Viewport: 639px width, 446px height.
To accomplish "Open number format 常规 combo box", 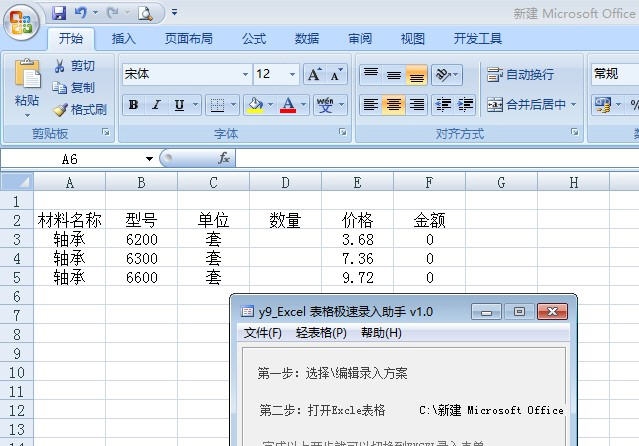I will [x=615, y=74].
